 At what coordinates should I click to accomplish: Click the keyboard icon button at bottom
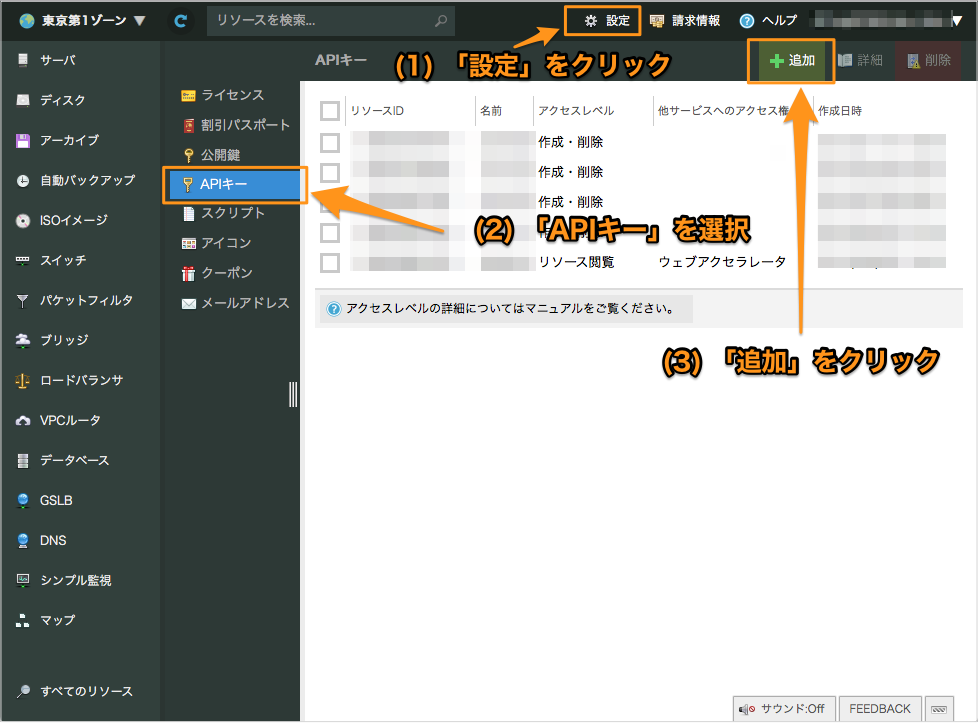point(939,709)
